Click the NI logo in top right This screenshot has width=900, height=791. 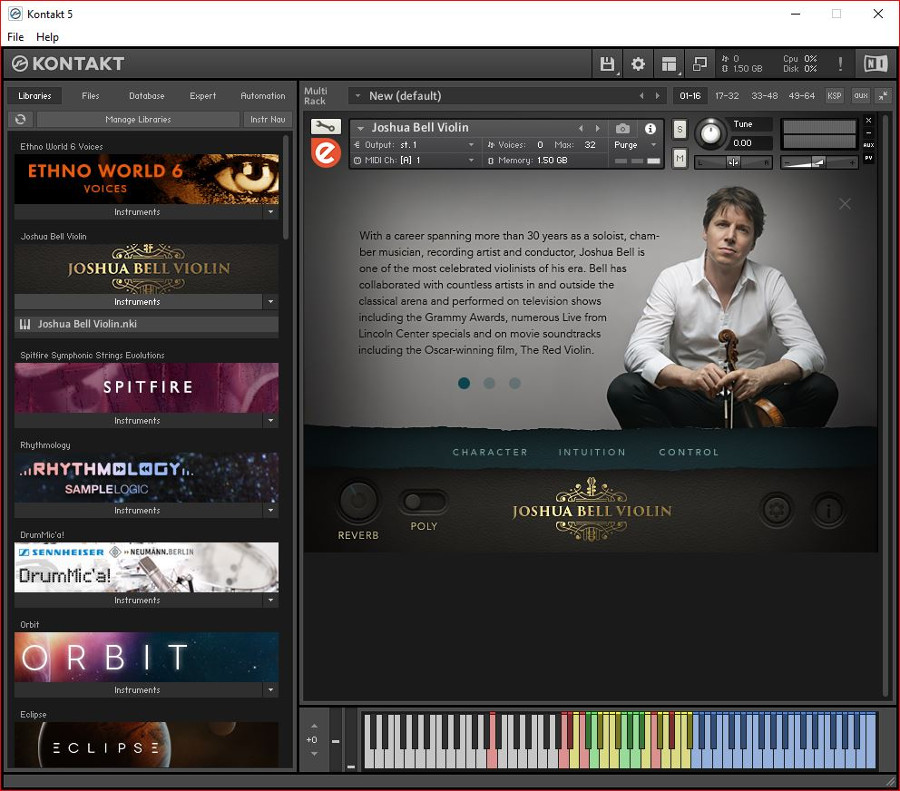pyautogui.click(x=876, y=63)
